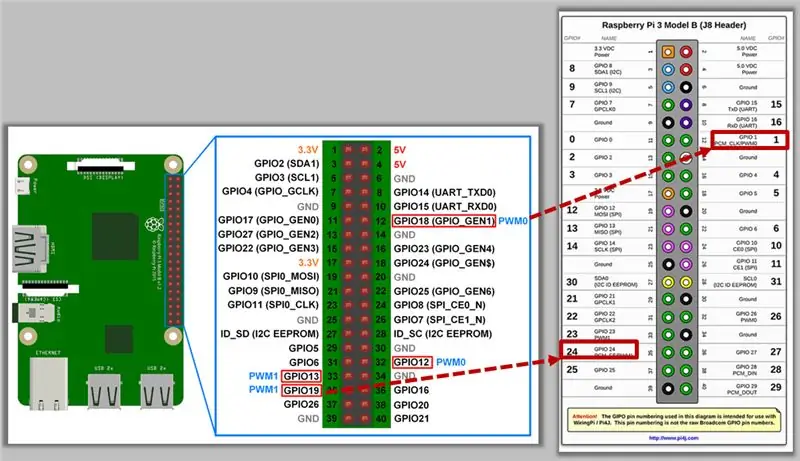Click the Raspberry Pi 3 Model B (J8 Header) title

pyautogui.click(x=673, y=25)
